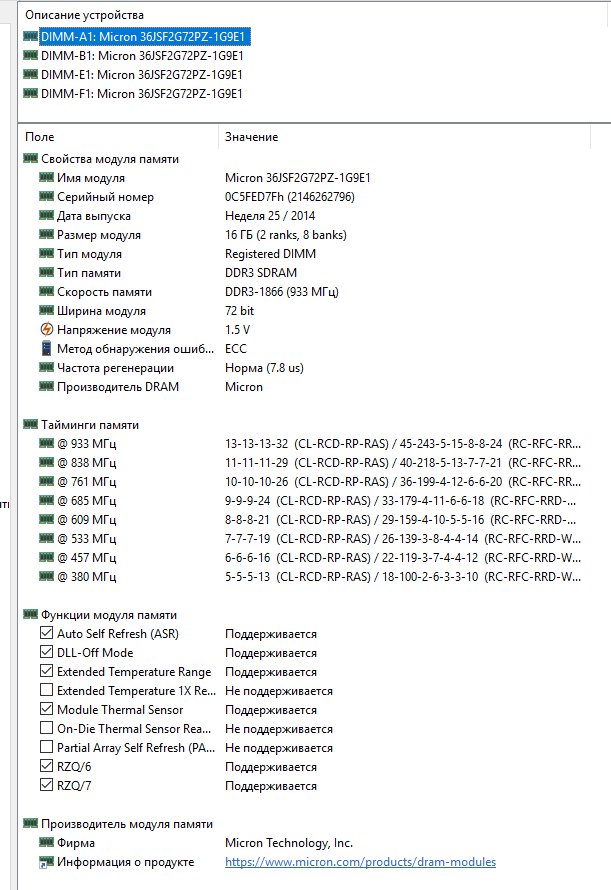Click the @ 685 МГц timing icon

click(x=47, y=501)
